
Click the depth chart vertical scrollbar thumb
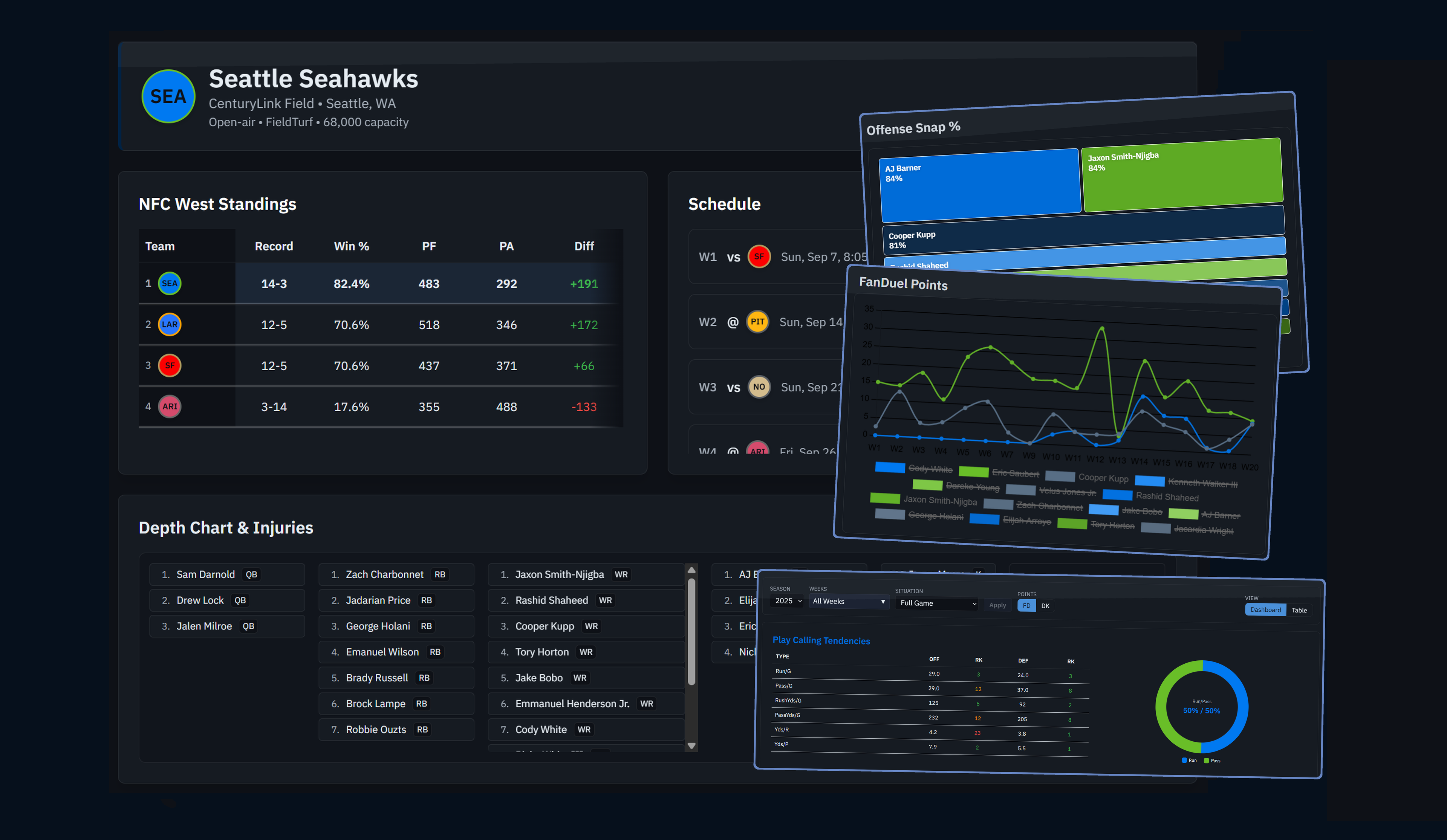(691, 632)
